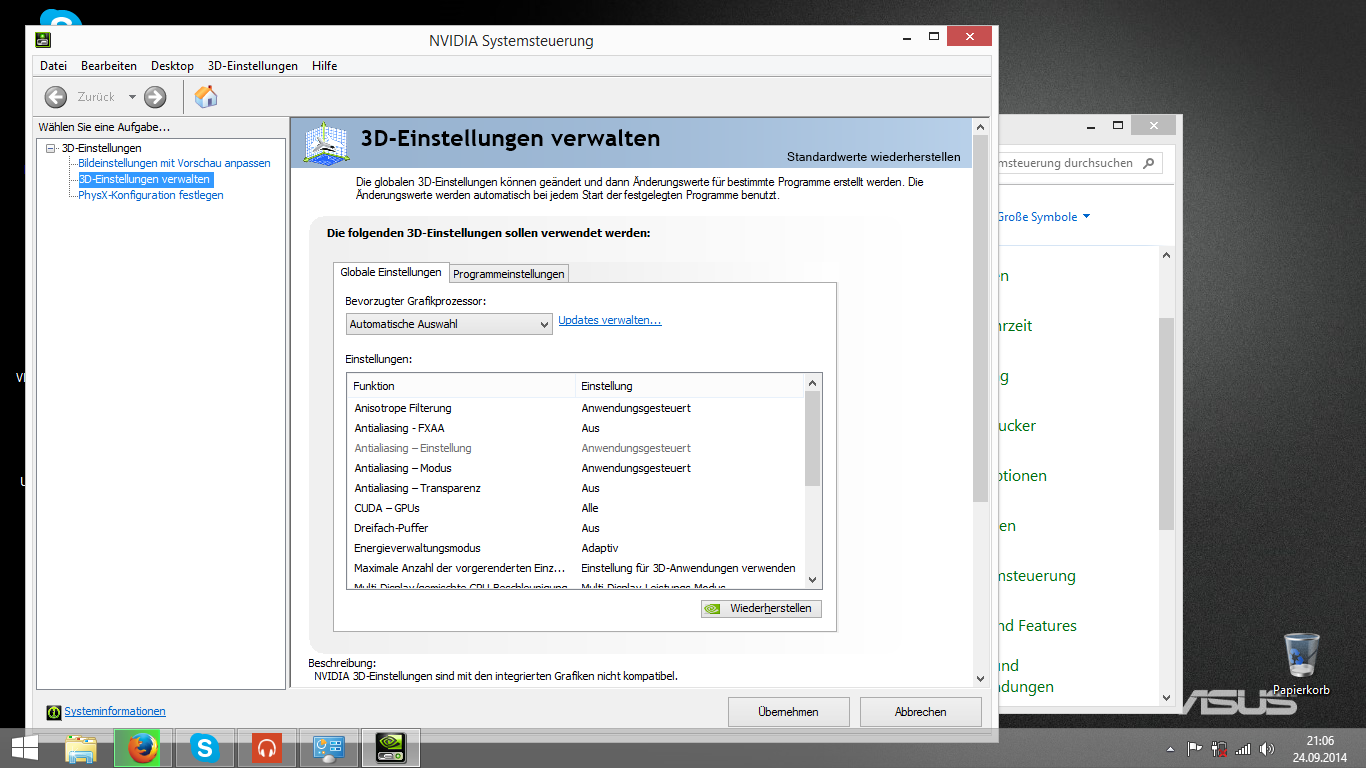Select the Energieverwaltungsmodus row
Image resolution: width=1366 pixels, height=768 pixels.
576,548
